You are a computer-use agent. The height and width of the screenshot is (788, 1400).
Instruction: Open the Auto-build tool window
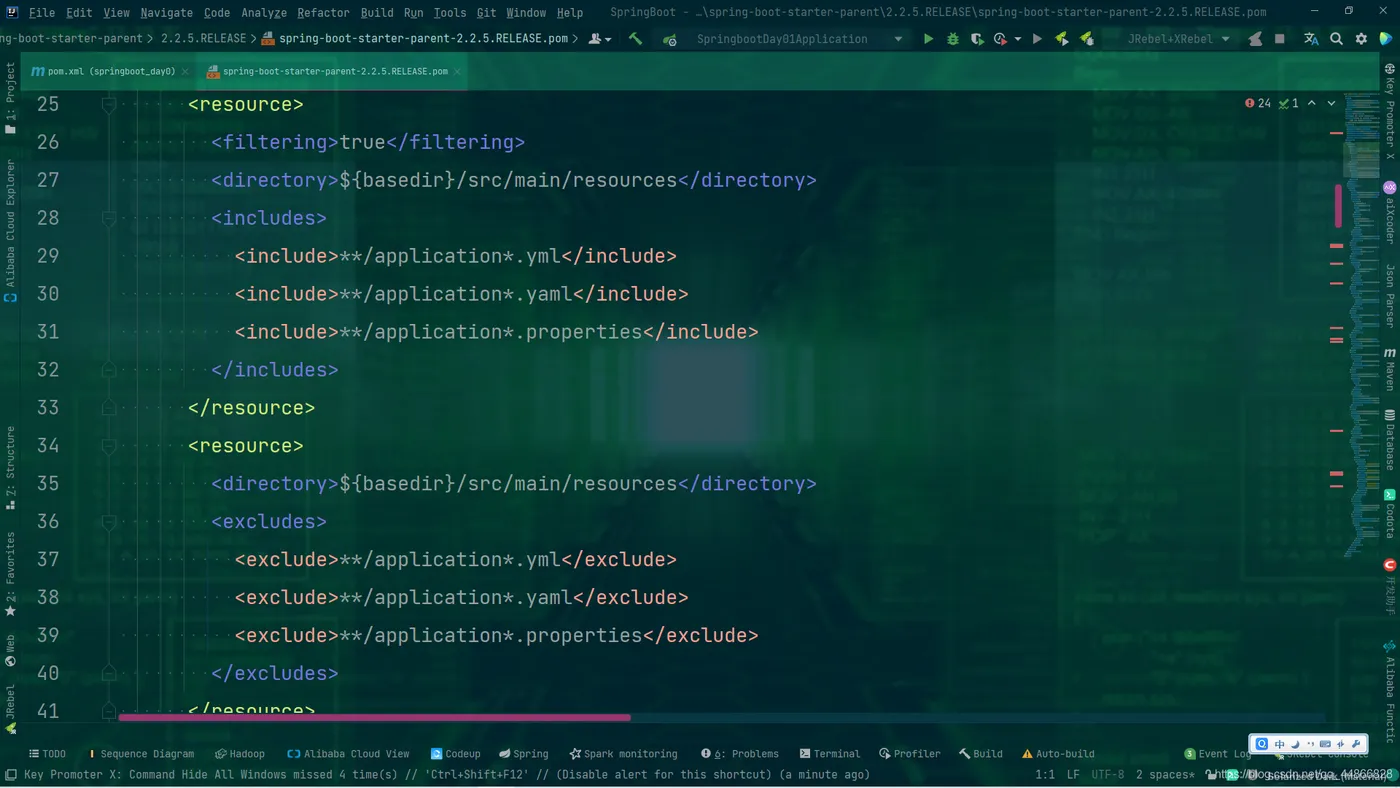pos(1058,754)
